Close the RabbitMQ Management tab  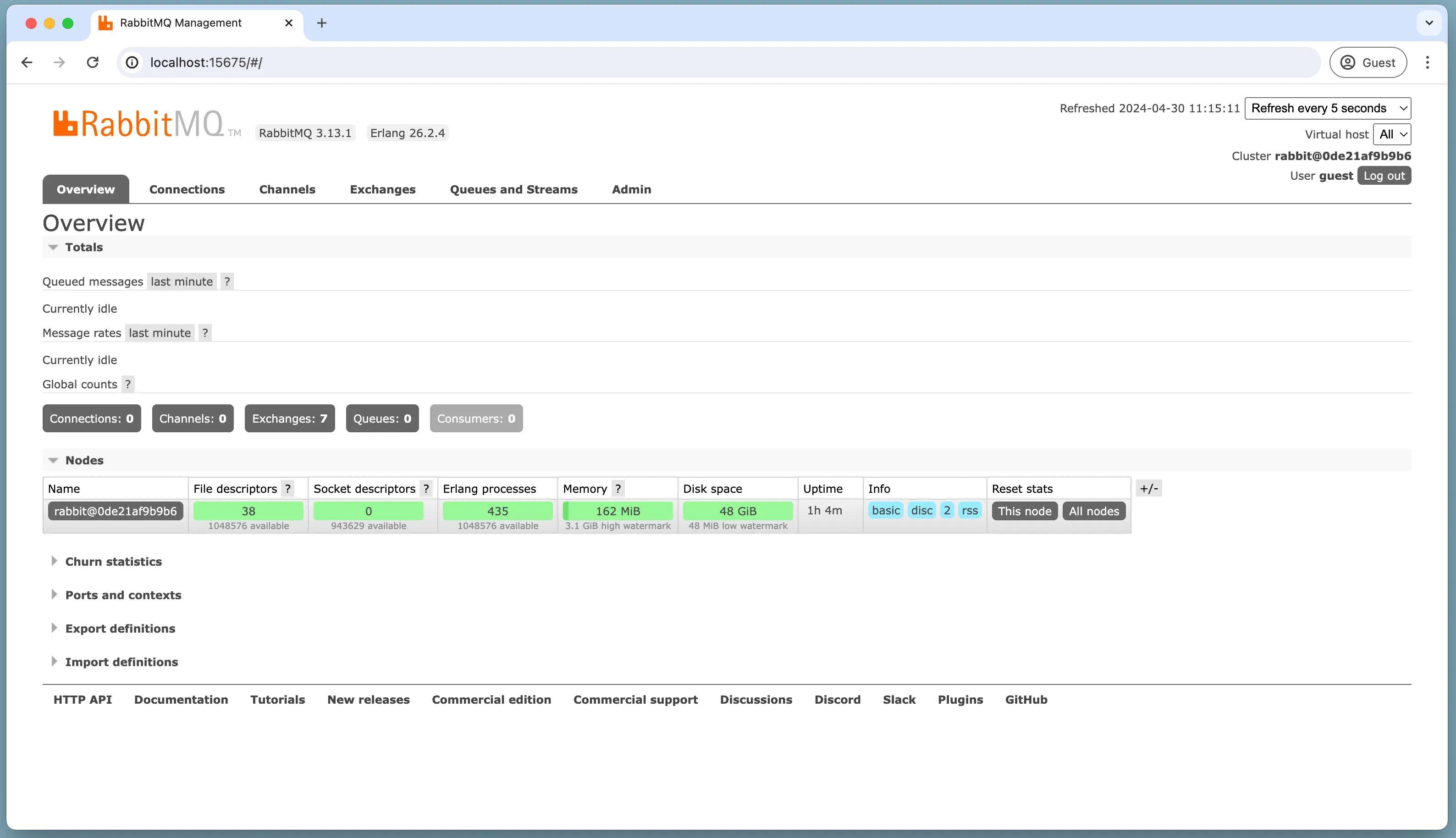(x=289, y=23)
